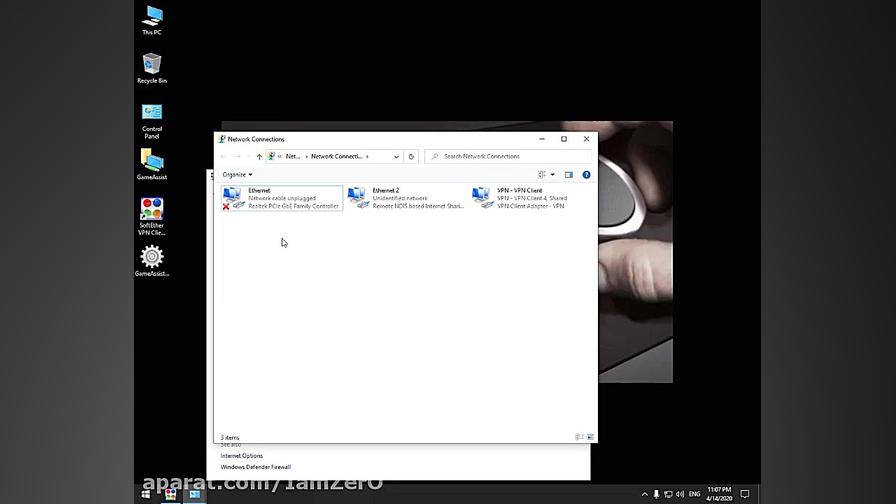This screenshot has height=504, width=896.
Task: Click 'VPN Client Adapter - VPN' text
Action: [530, 206]
